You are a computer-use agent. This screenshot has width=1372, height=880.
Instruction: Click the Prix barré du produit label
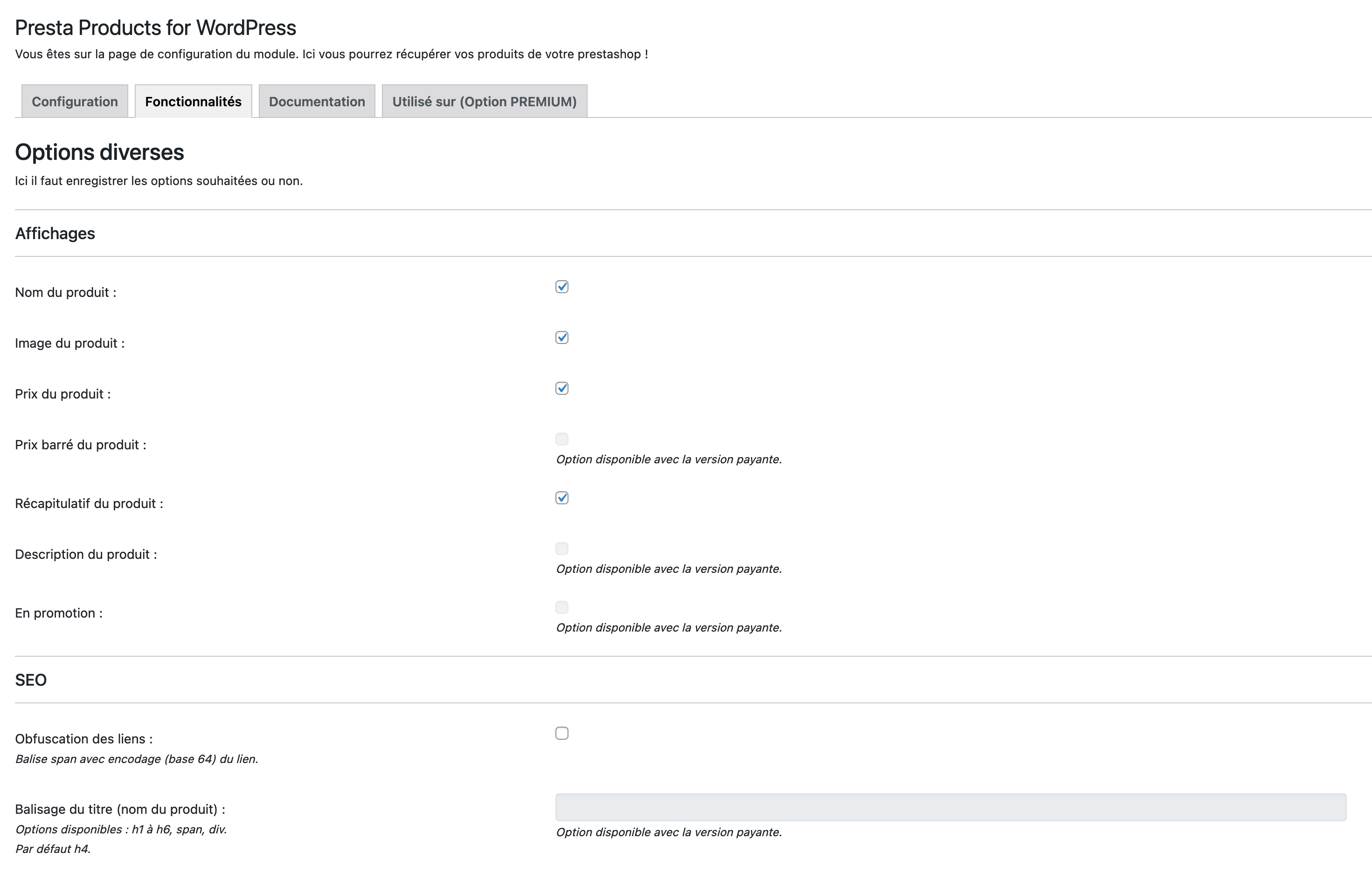click(81, 445)
